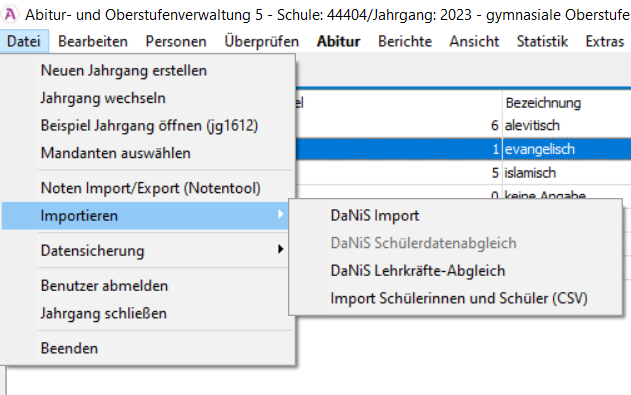Screen dimensions: 631x395
Task: Open Neuen Jahrgang erstellen
Action: pyautogui.click(x=124, y=71)
